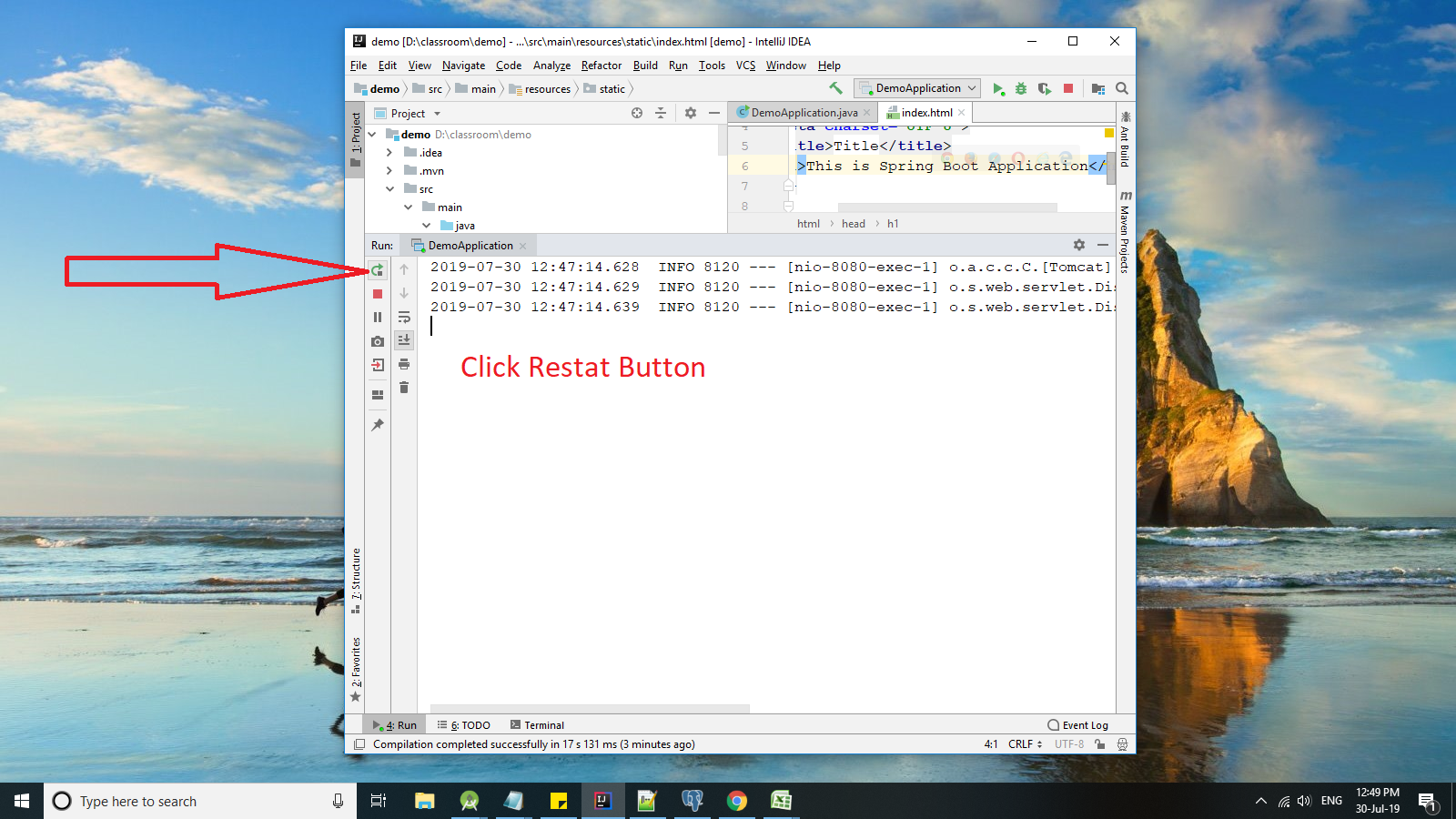Clear all console output with trash icon
Screen dimensions: 1456x819
tap(404, 388)
